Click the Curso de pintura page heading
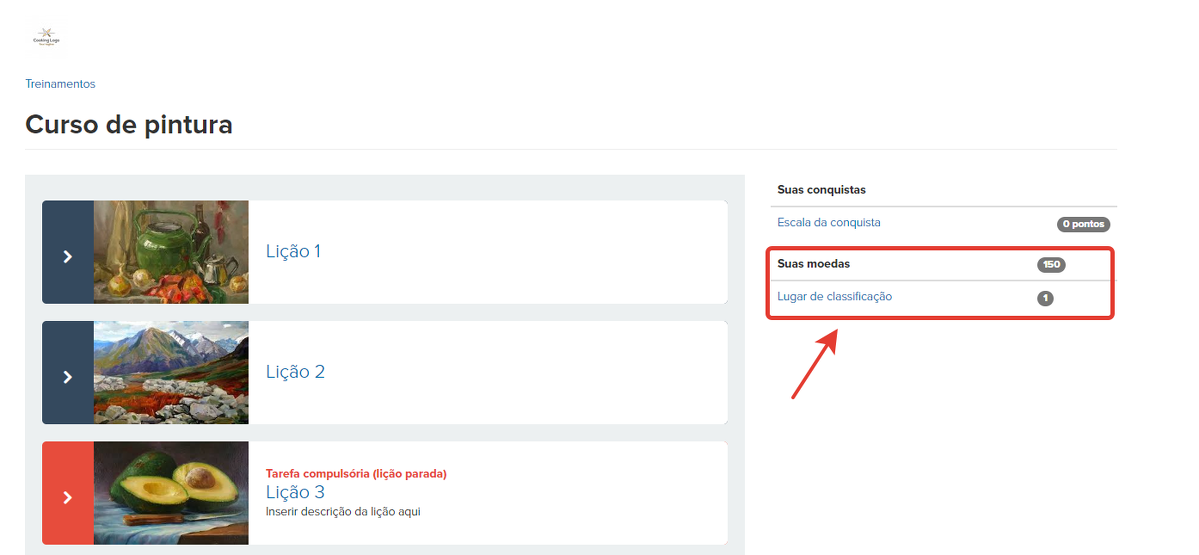This screenshot has width=1199, height=555. click(x=129, y=124)
